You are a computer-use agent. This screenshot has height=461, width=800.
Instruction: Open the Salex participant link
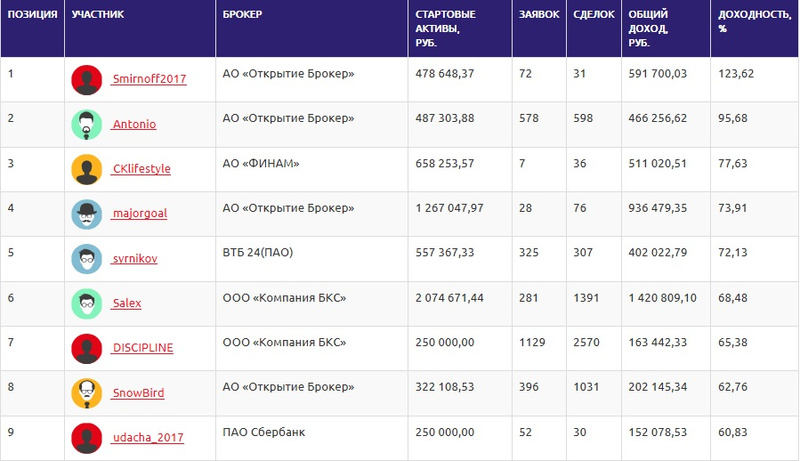pos(127,303)
